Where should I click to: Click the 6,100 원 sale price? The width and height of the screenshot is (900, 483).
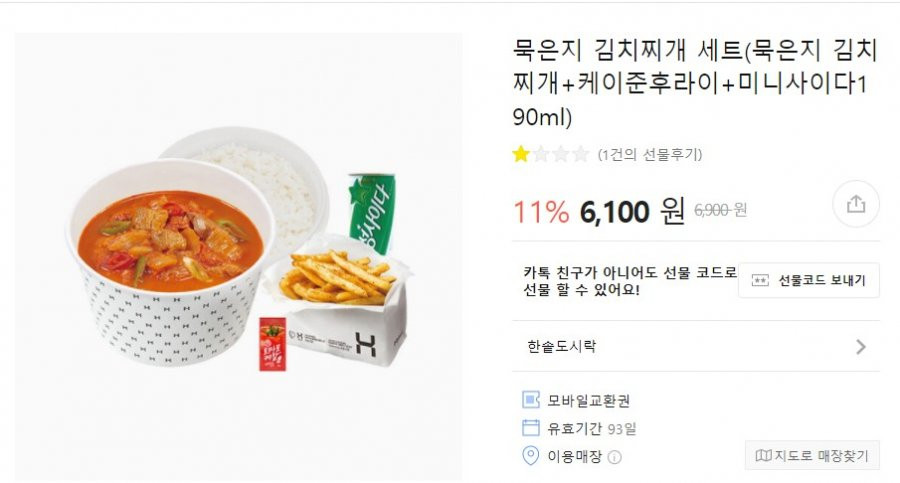[x=632, y=212]
